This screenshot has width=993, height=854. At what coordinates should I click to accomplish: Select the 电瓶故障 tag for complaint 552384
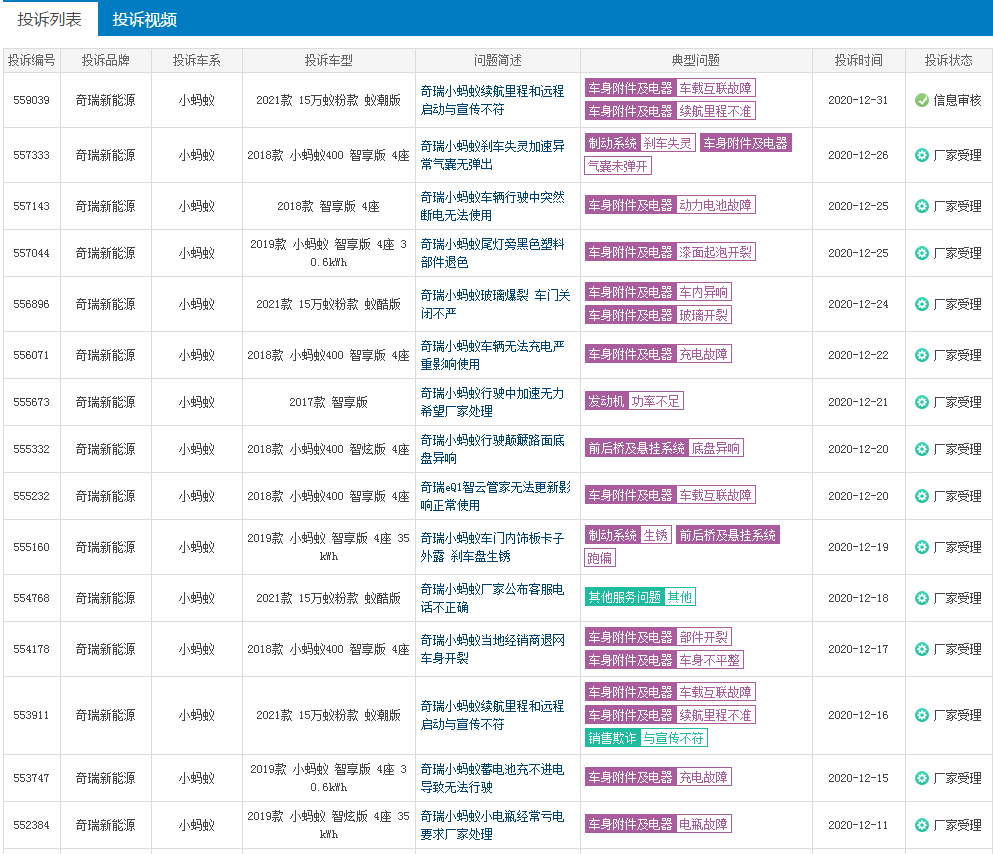tap(706, 824)
